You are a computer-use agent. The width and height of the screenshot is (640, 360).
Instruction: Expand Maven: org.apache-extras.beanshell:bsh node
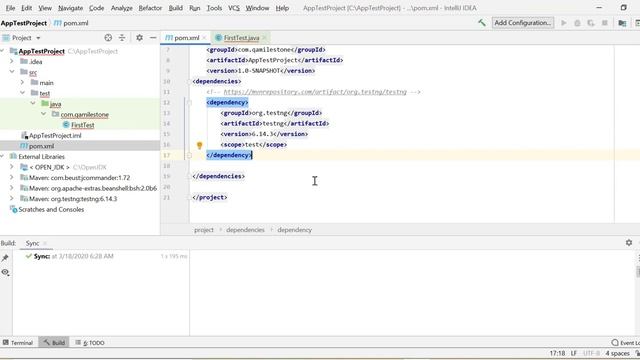coord(12,188)
